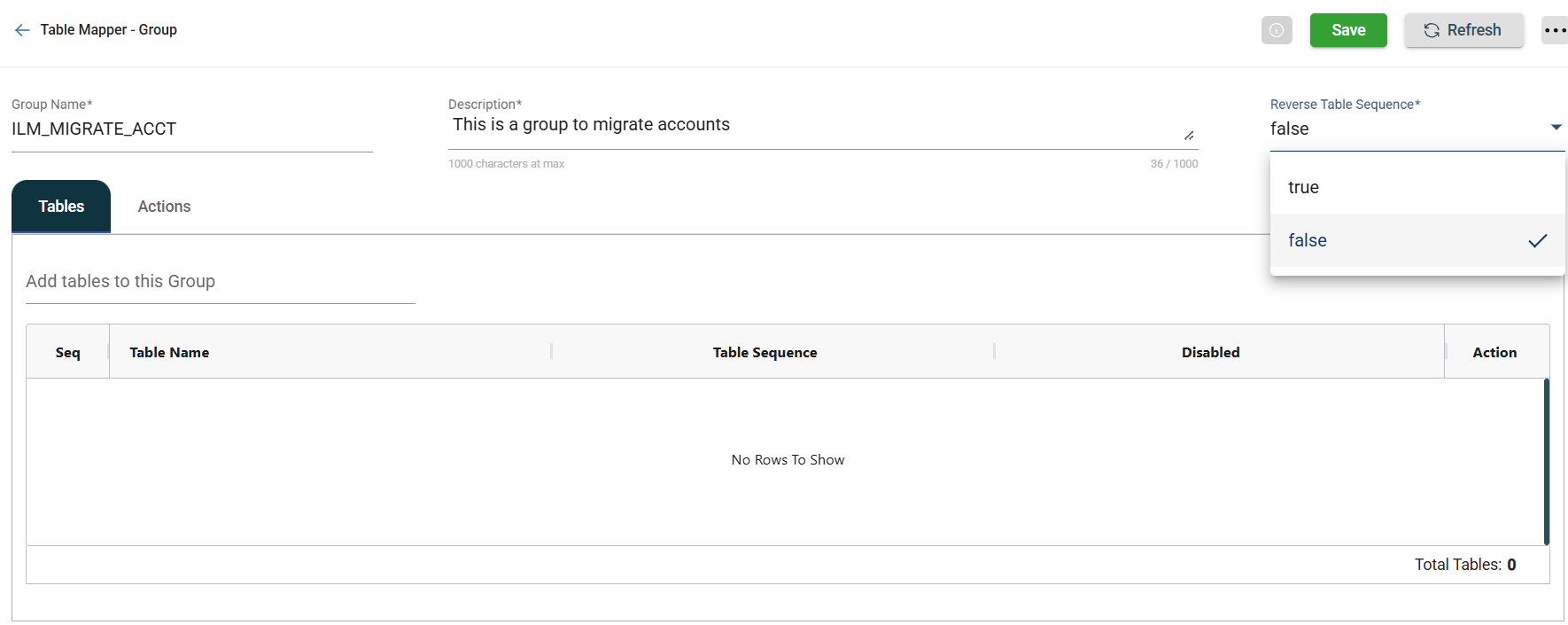The image size is (1568, 625).
Task: Collapse the Reverse Table Sequence dropdown arrow
Action: tap(1556, 128)
